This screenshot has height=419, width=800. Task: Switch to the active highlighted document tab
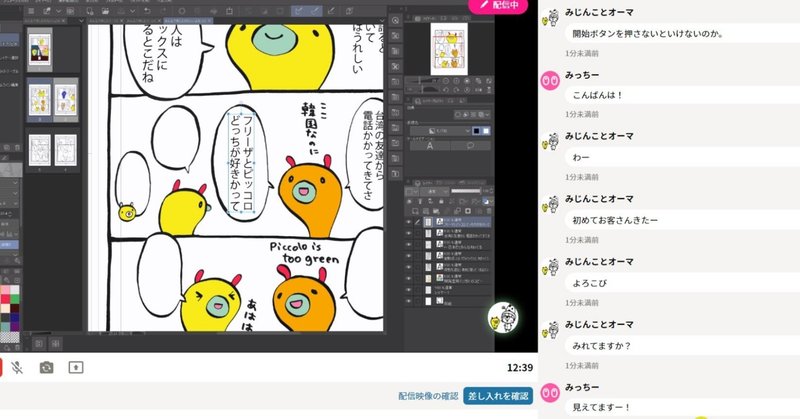[187, 21]
